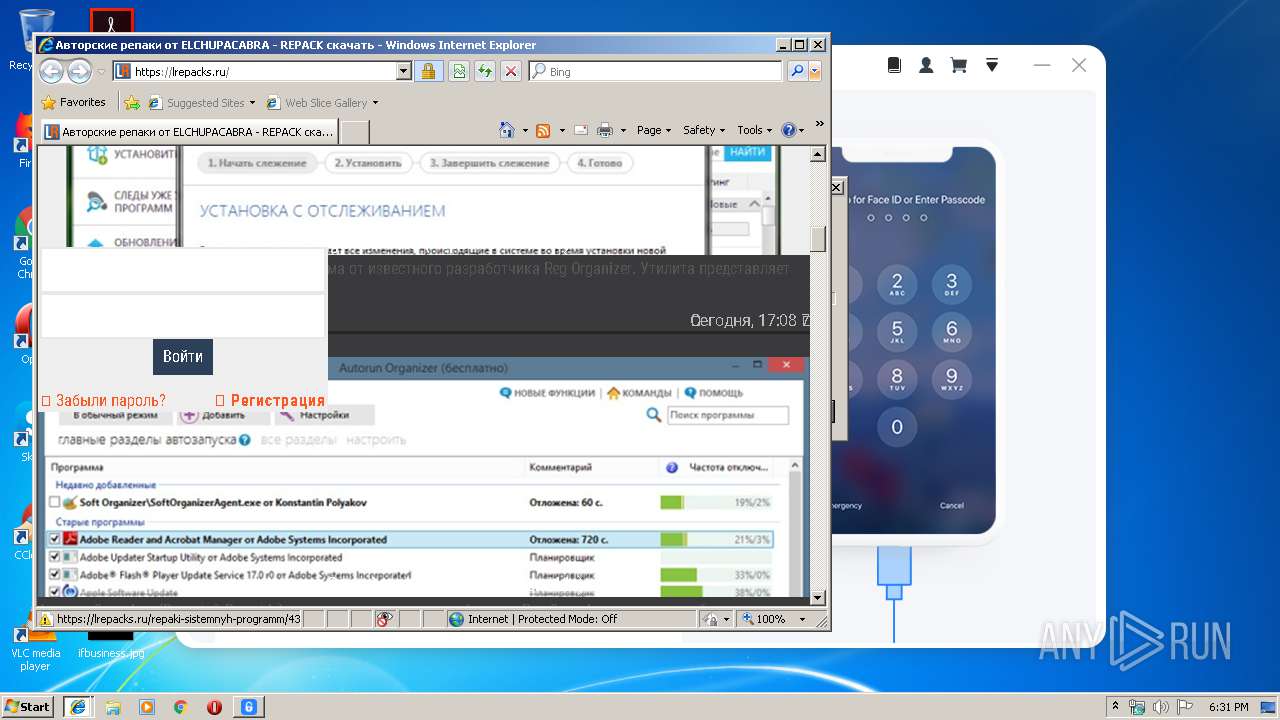Click the upper login text field
1280x720 pixels.
(182, 270)
